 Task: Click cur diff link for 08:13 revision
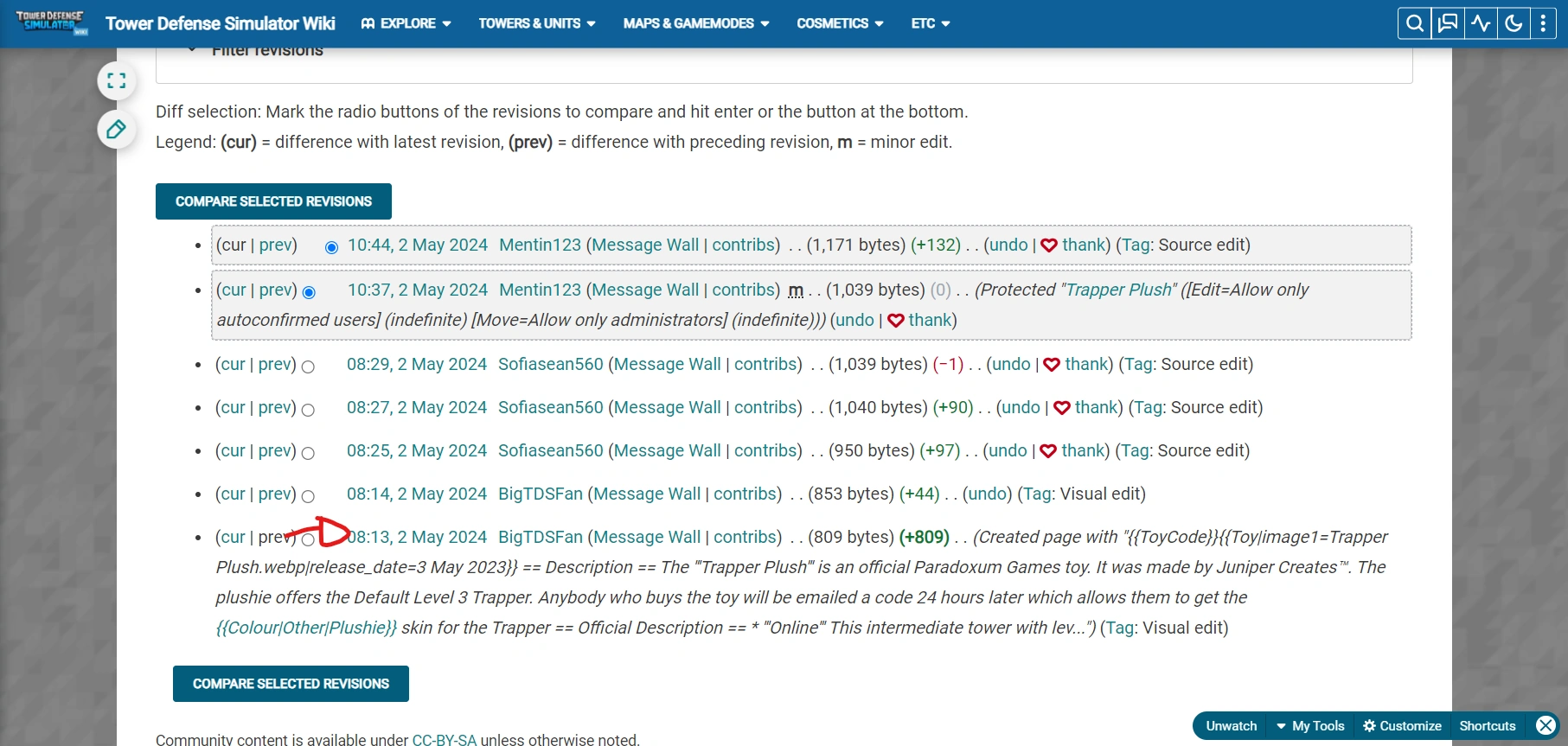234,538
